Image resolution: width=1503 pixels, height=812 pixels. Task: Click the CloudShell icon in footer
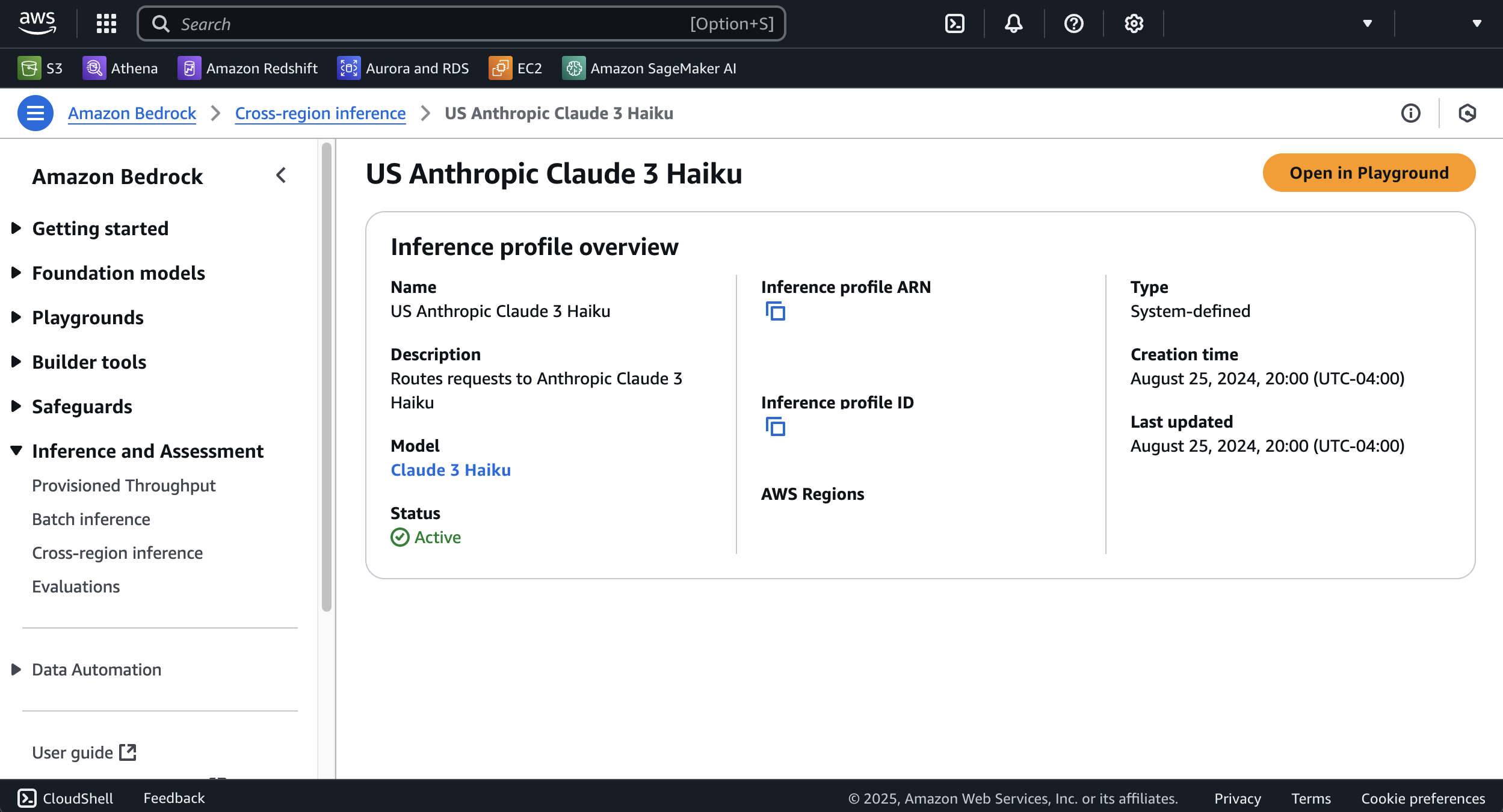(x=27, y=798)
